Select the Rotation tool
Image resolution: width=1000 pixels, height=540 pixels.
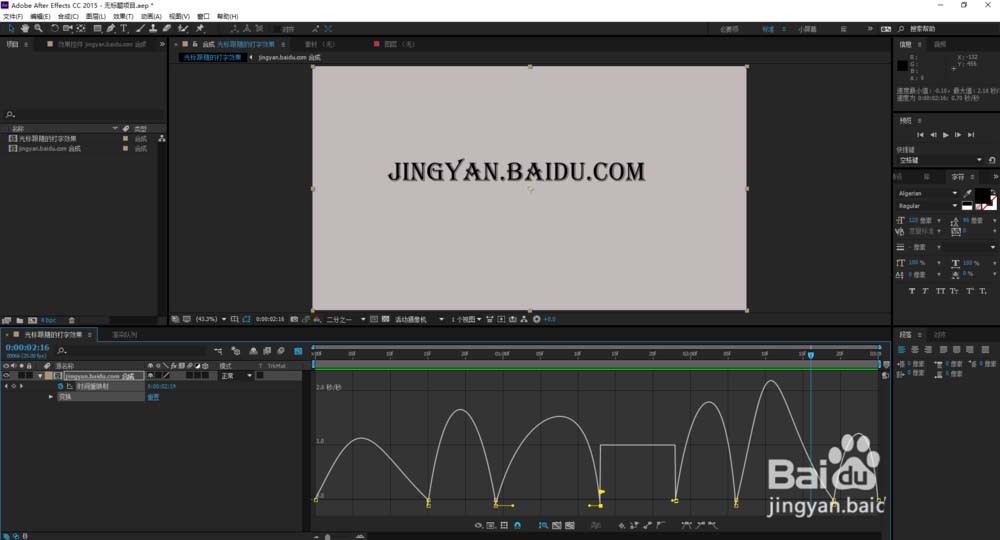click(x=54, y=29)
